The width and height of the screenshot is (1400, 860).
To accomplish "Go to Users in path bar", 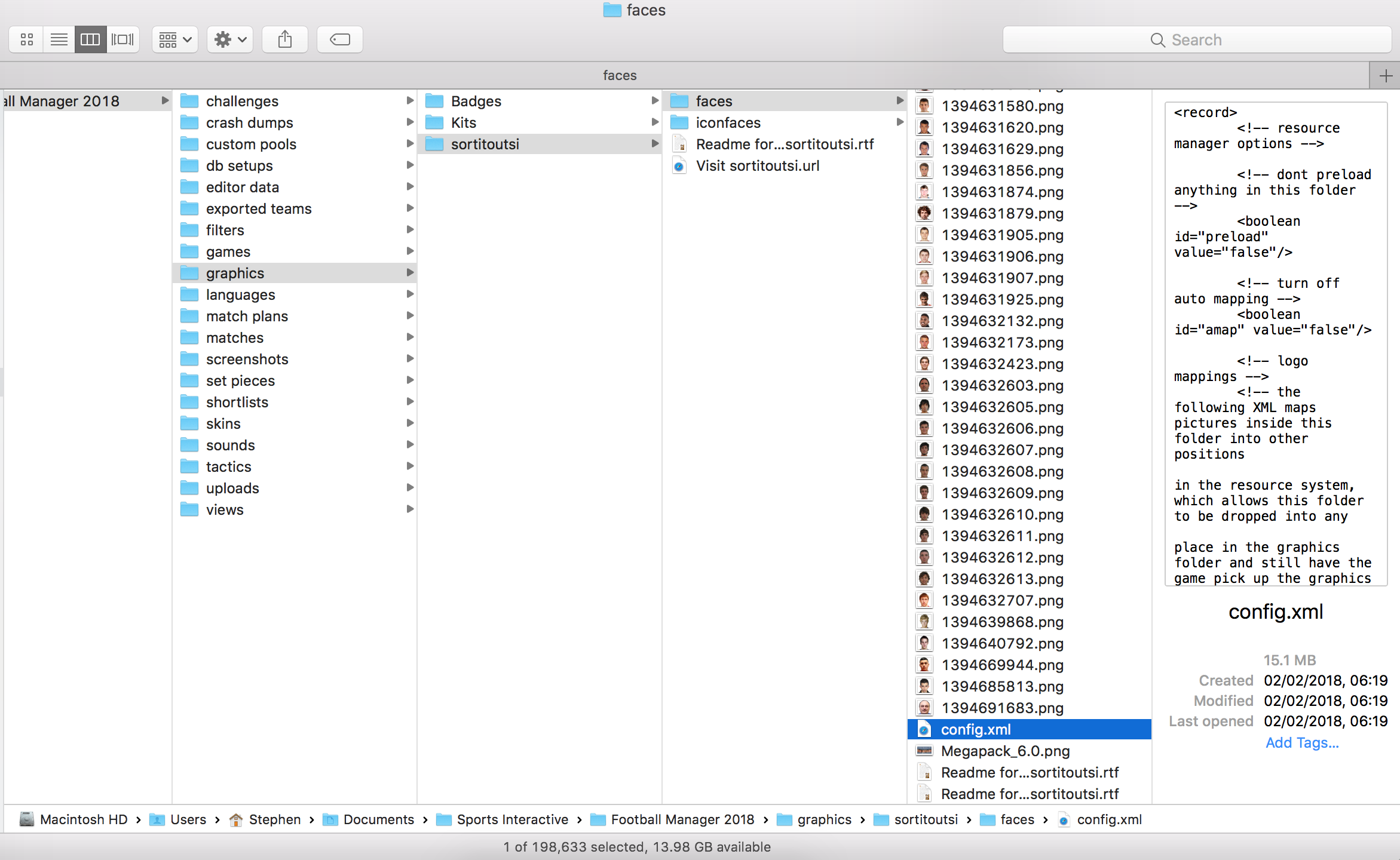I will (x=178, y=819).
